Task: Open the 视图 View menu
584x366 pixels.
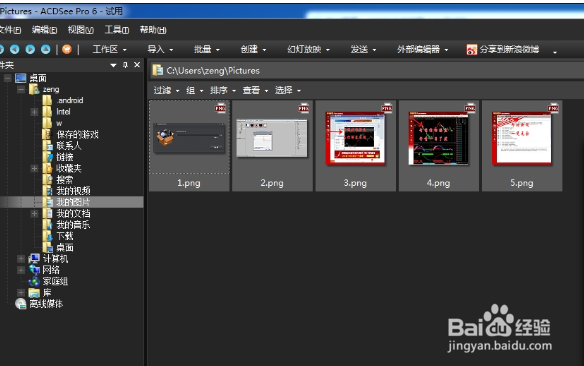Action: click(x=80, y=30)
